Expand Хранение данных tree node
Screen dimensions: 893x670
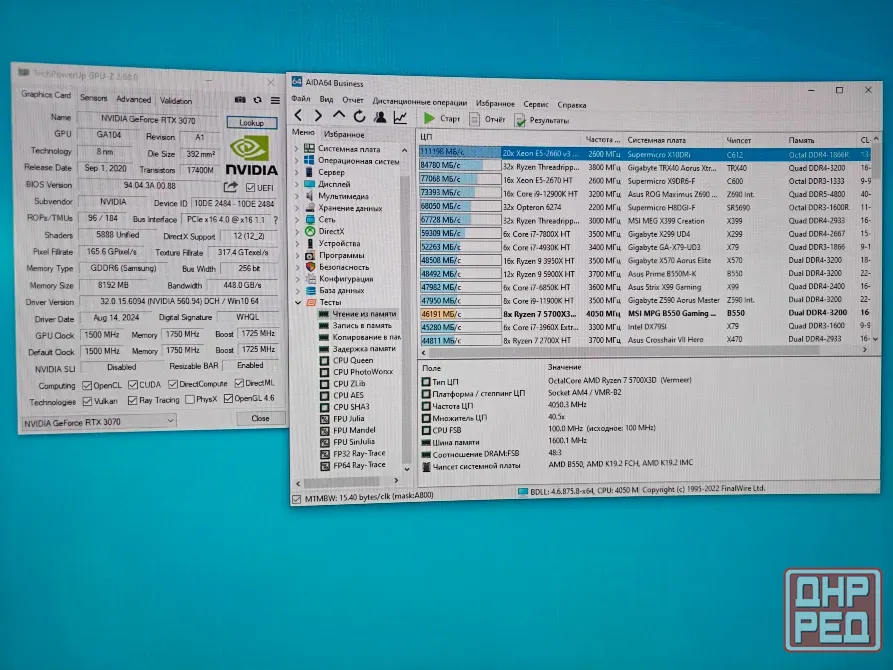[297, 208]
